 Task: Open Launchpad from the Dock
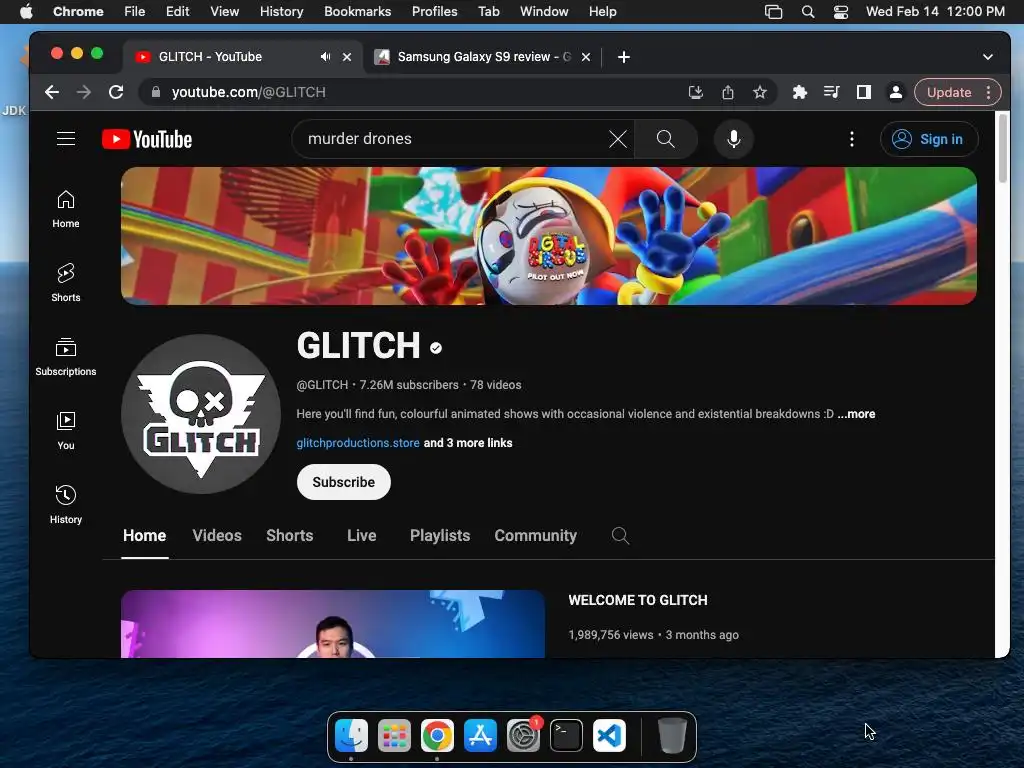tap(394, 736)
